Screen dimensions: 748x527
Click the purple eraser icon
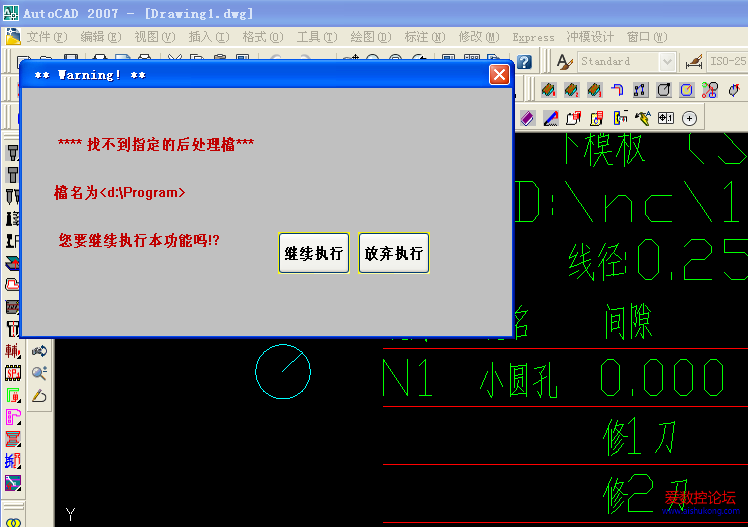527,118
